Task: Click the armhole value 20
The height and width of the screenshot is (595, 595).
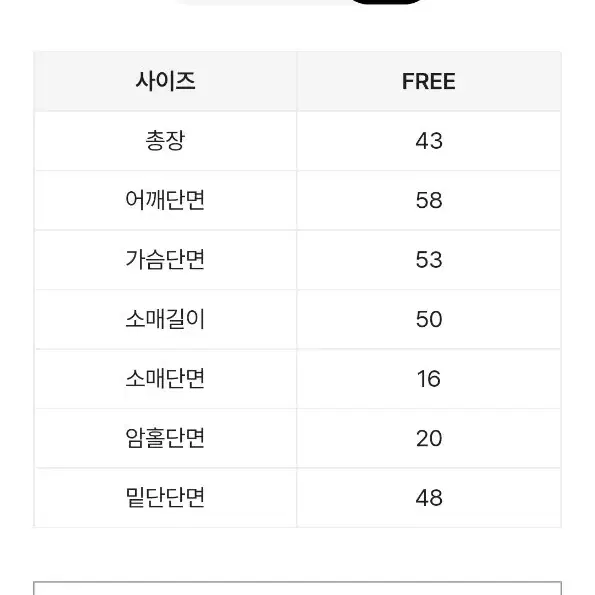Action: [429, 438]
